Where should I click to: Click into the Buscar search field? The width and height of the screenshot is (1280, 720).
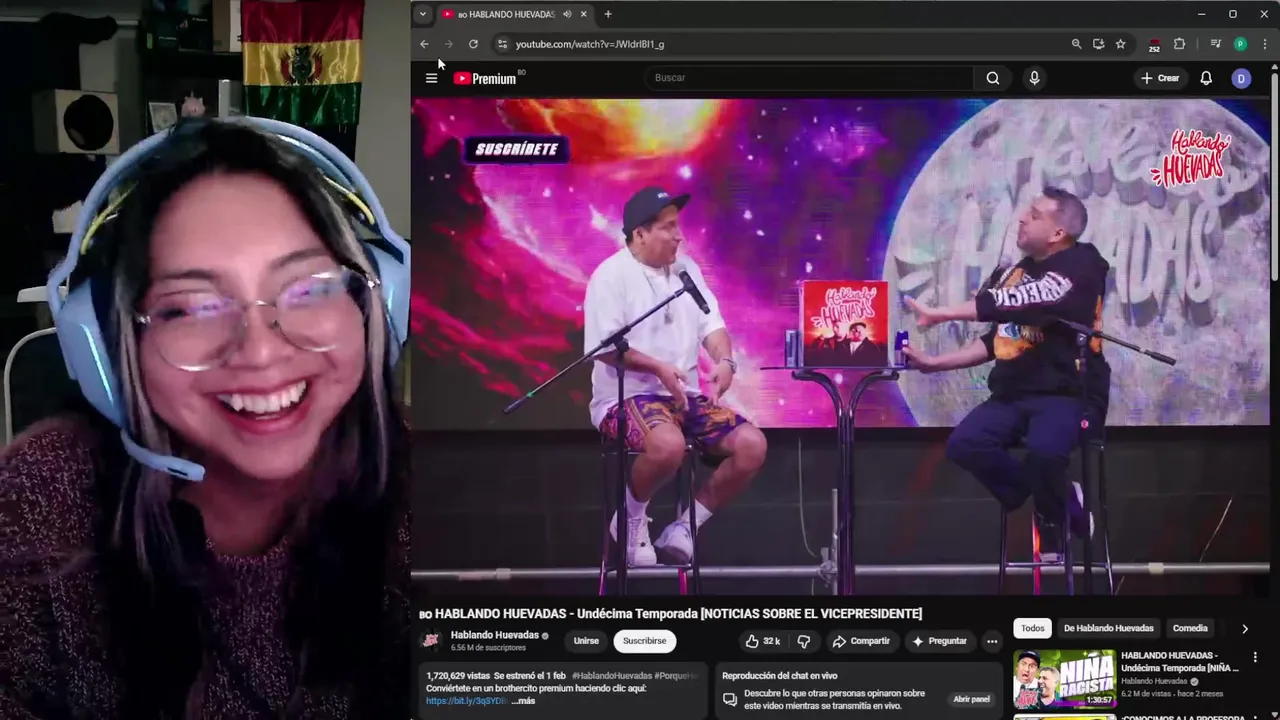810,78
